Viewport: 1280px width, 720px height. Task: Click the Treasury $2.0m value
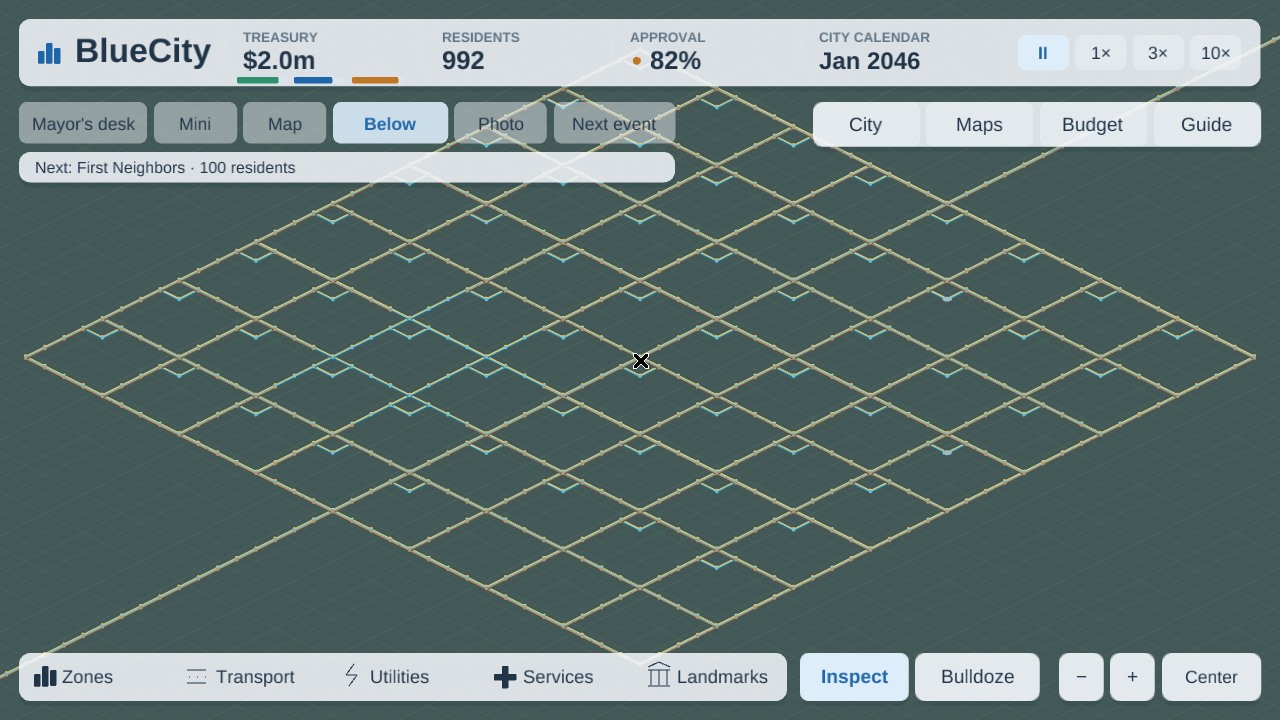[279, 61]
